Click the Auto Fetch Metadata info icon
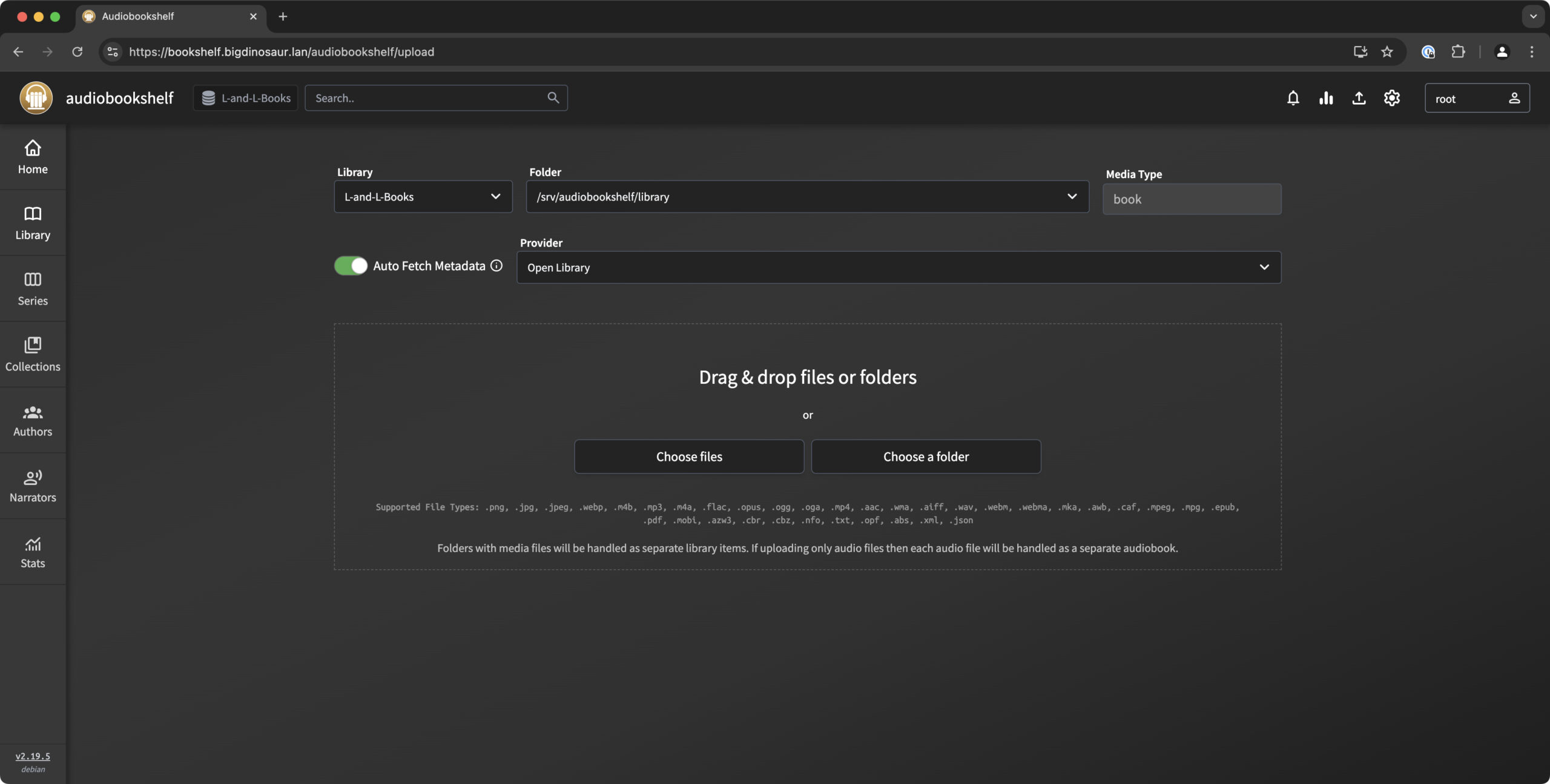 [x=496, y=266]
